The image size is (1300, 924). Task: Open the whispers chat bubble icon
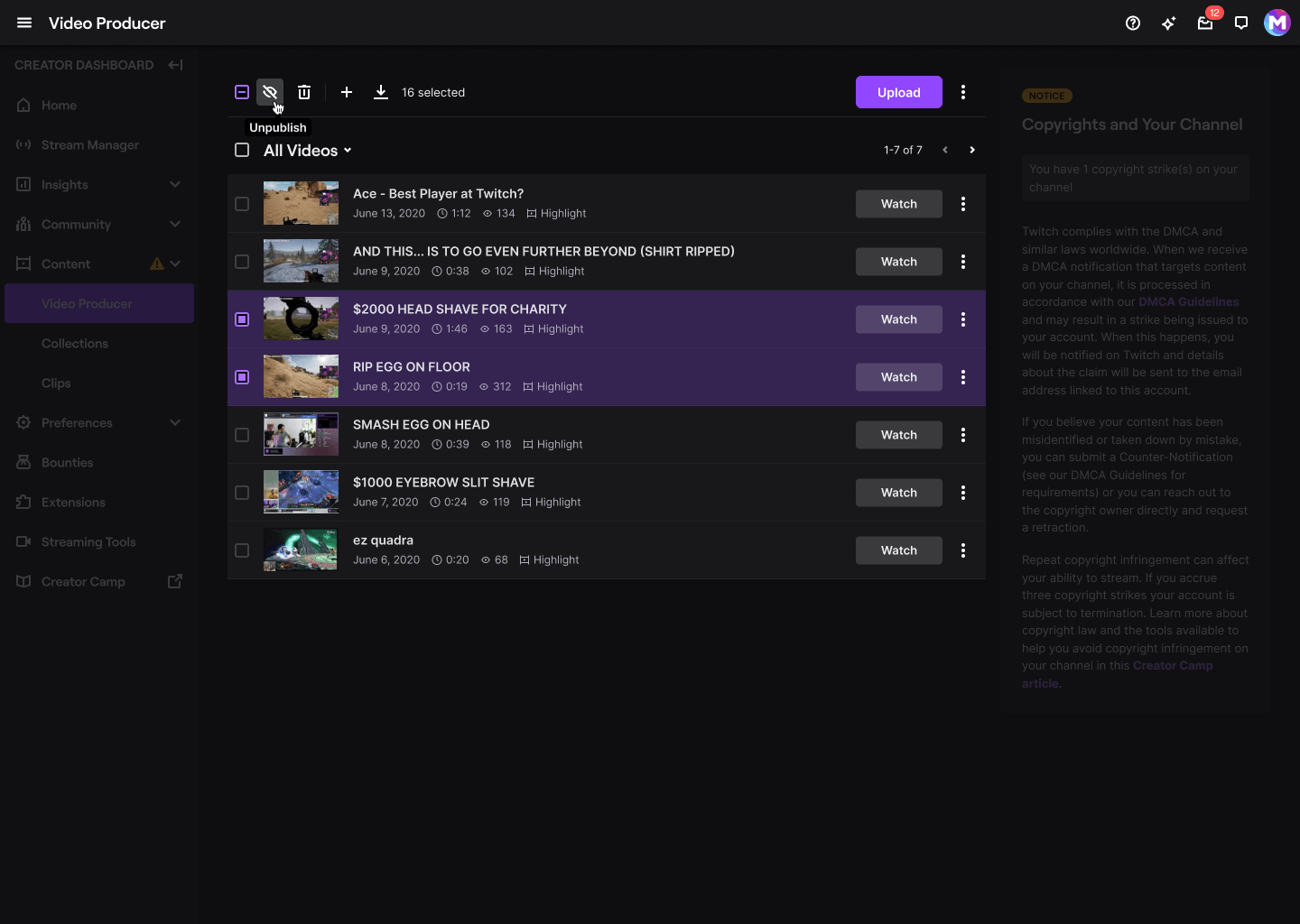(1241, 23)
